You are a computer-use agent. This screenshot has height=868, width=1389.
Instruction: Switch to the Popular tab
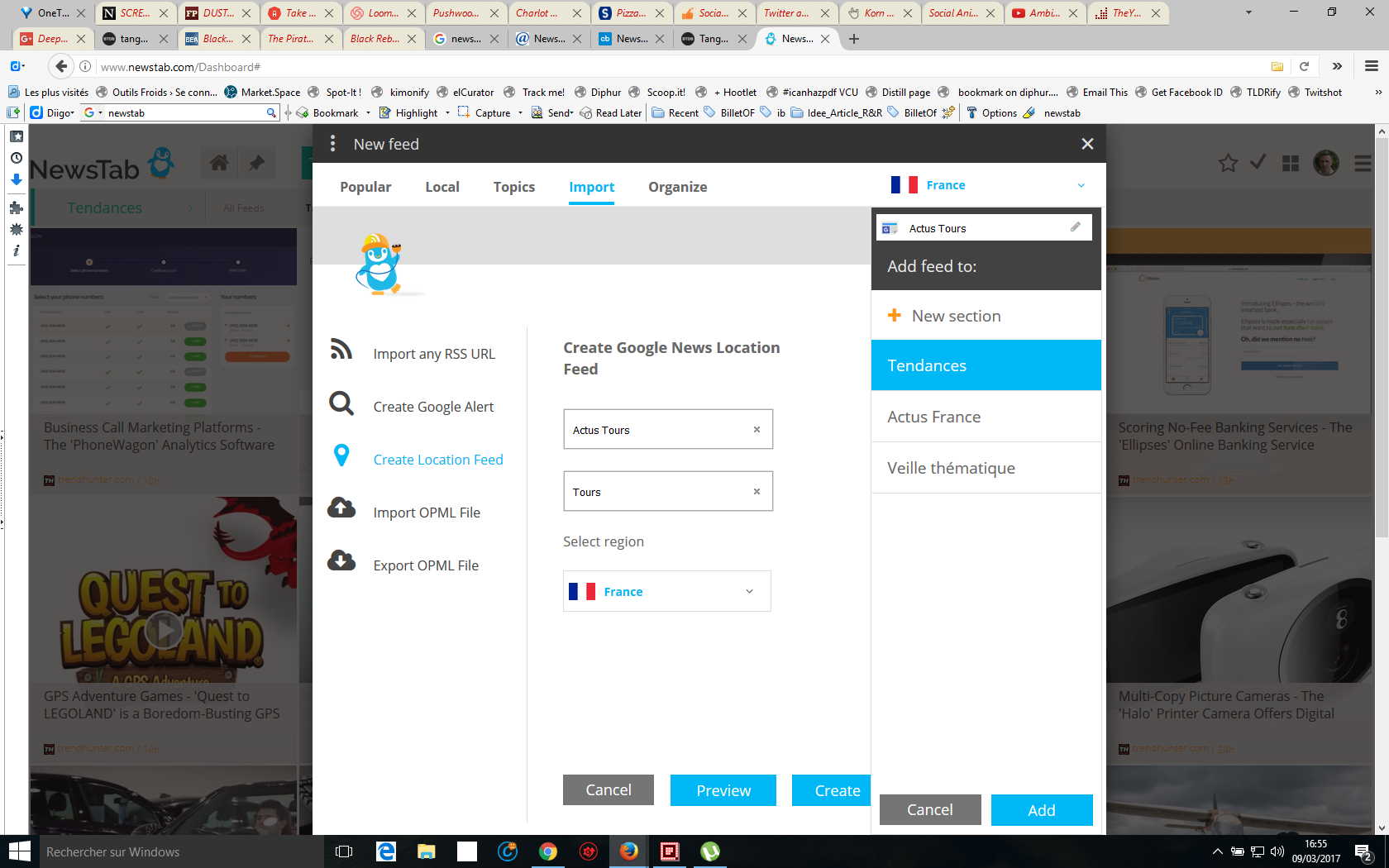(365, 187)
